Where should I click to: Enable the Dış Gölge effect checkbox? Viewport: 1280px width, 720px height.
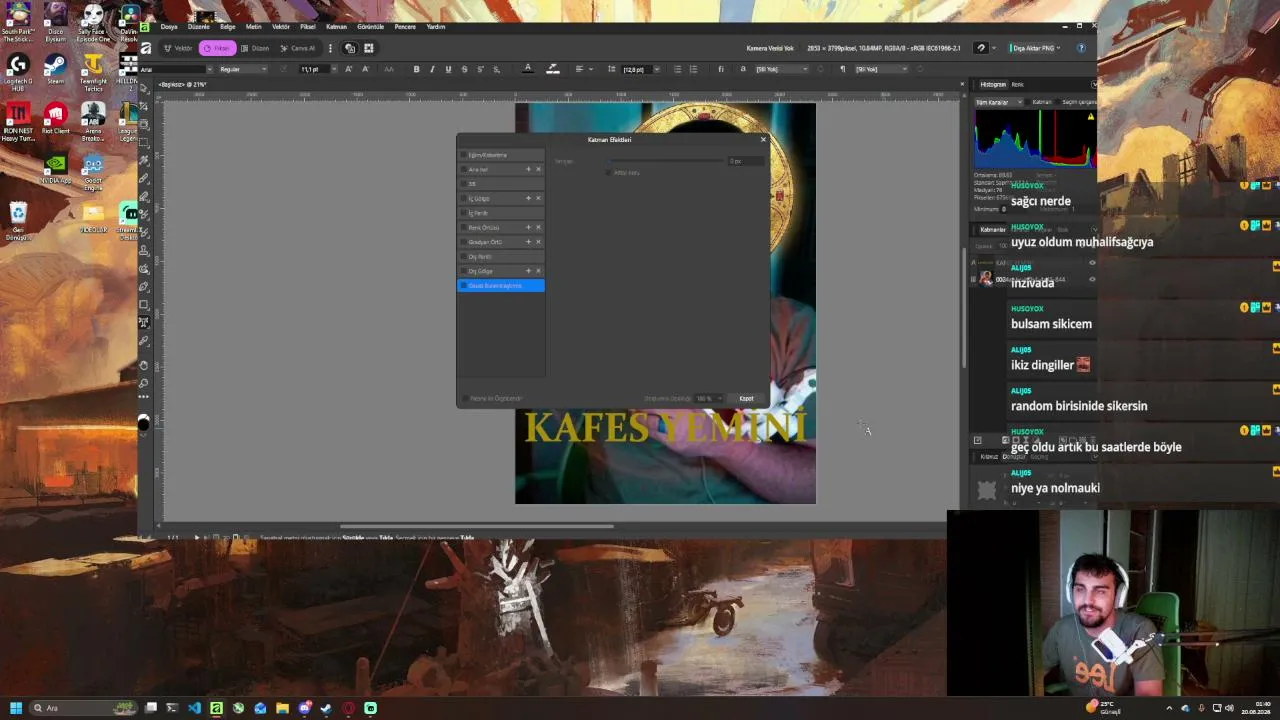point(463,271)
